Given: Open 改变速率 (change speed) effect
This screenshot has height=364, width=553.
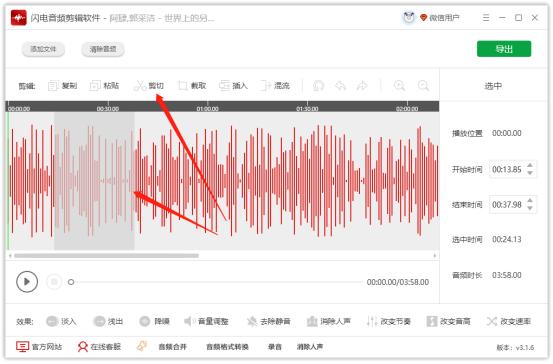Looking at the screenshot, I should 509,321.
